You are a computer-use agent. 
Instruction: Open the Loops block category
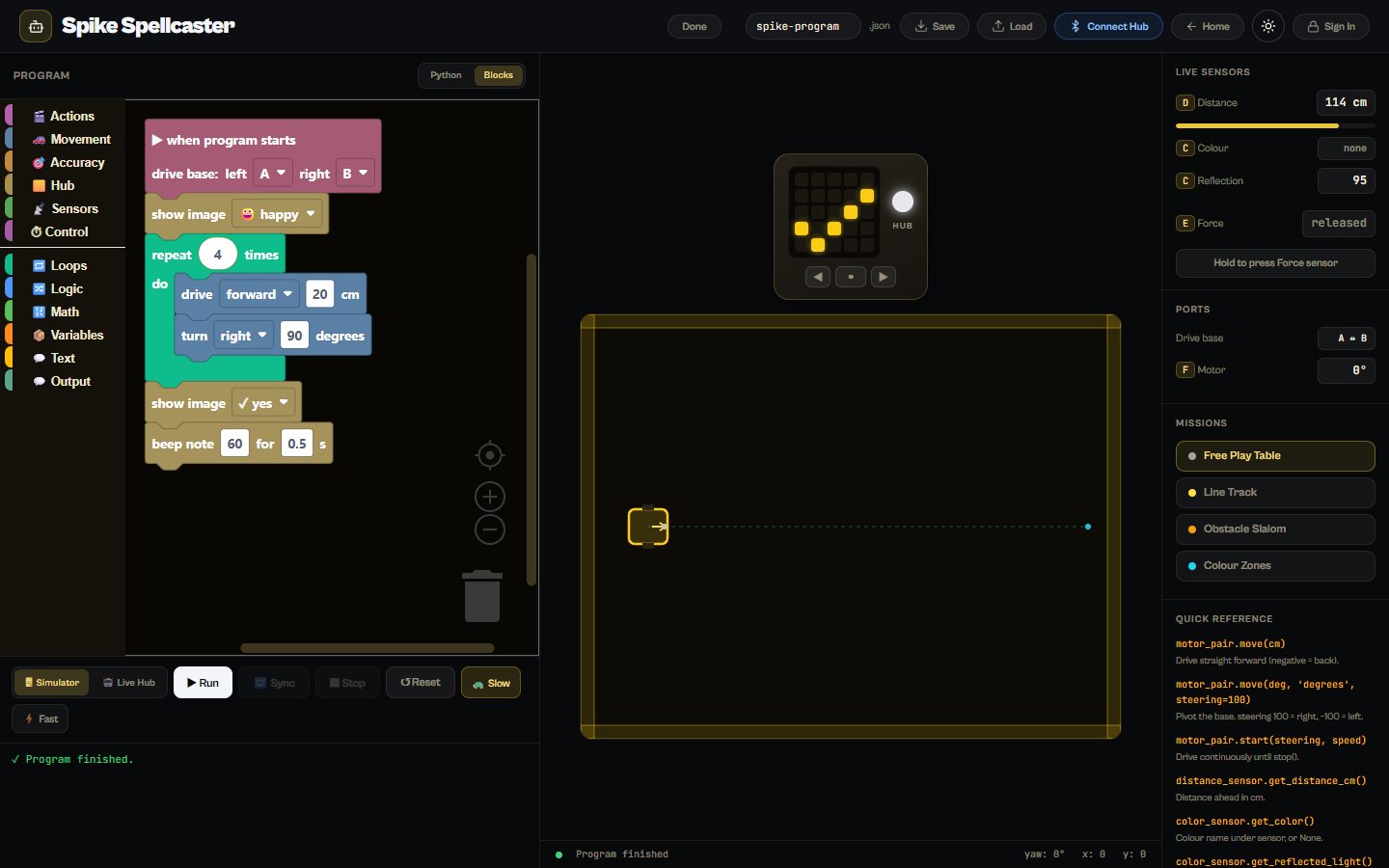pyautogui.click(x=63, y=265)
